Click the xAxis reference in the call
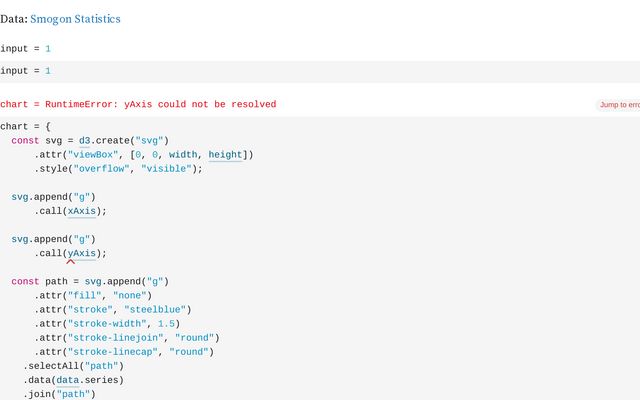The width and height of the screenshot is (640, 400). pos(83,211)
